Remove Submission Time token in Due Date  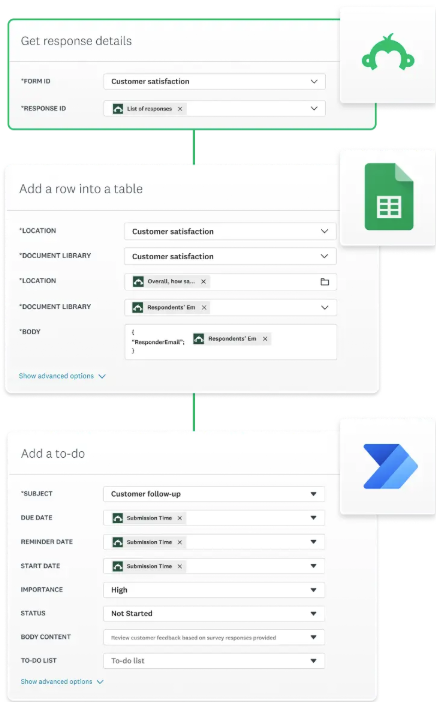[180, 518]
